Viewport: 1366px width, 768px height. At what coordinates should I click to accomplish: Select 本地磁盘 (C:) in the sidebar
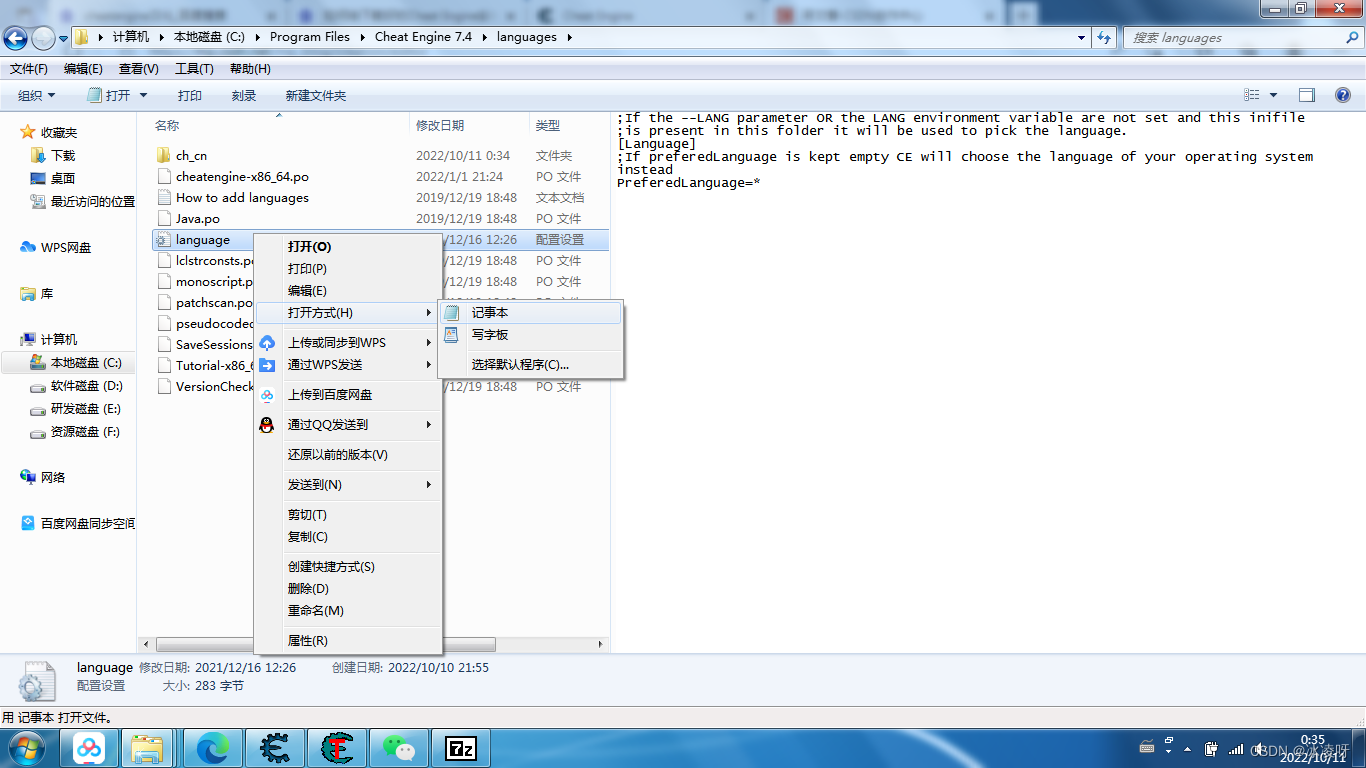pos(76,363)
